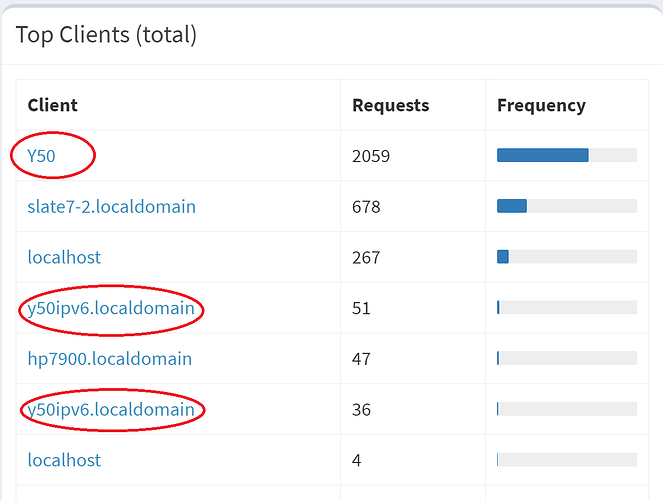Click the 47 requests count cell
This screenshot has height=500, width=663.
361,358
